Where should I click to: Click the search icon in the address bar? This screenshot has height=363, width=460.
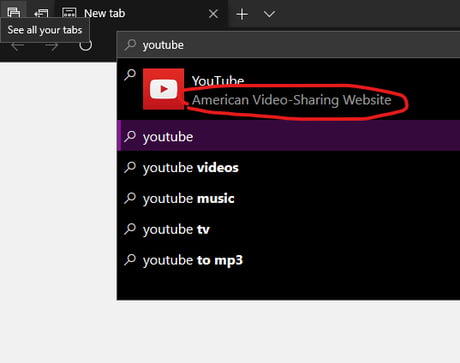click(130, 45)
